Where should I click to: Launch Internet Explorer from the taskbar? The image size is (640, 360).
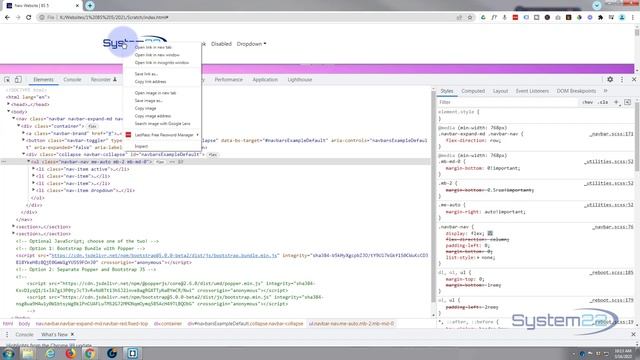50,353
